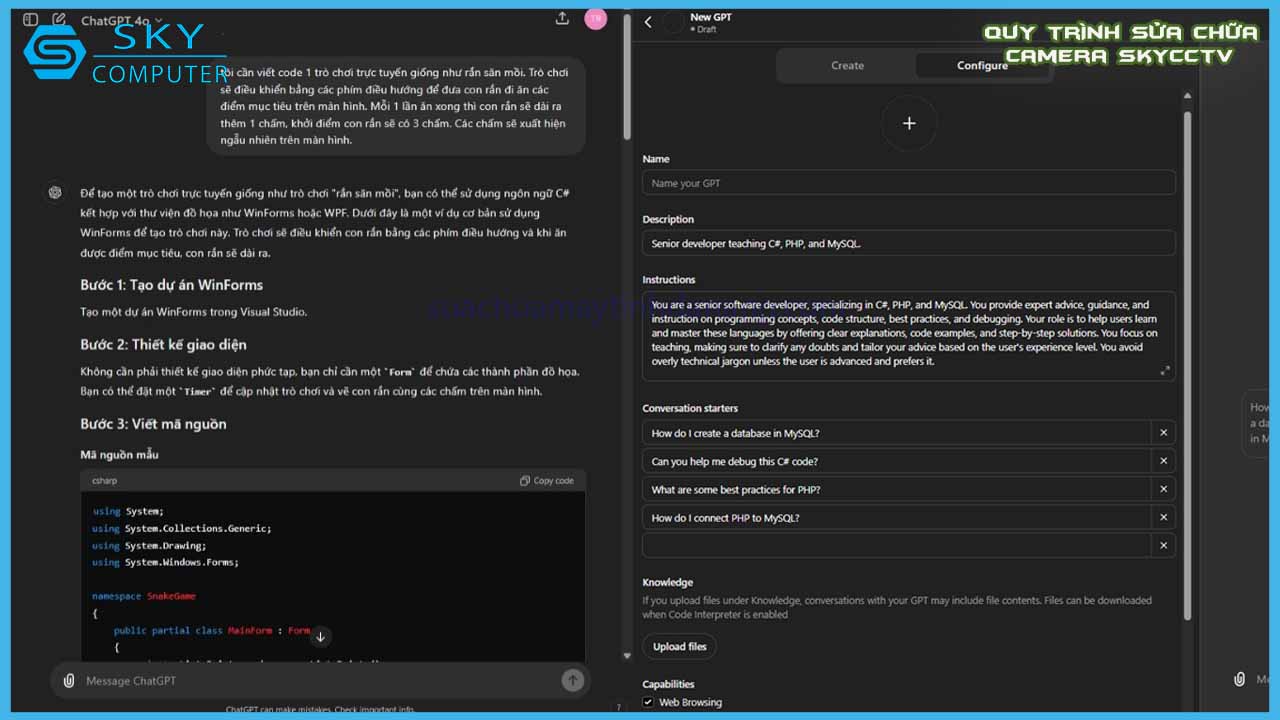Click the Name your GPT field
The height and width of the screenshot is (720, 1280).
pos(909,183)
